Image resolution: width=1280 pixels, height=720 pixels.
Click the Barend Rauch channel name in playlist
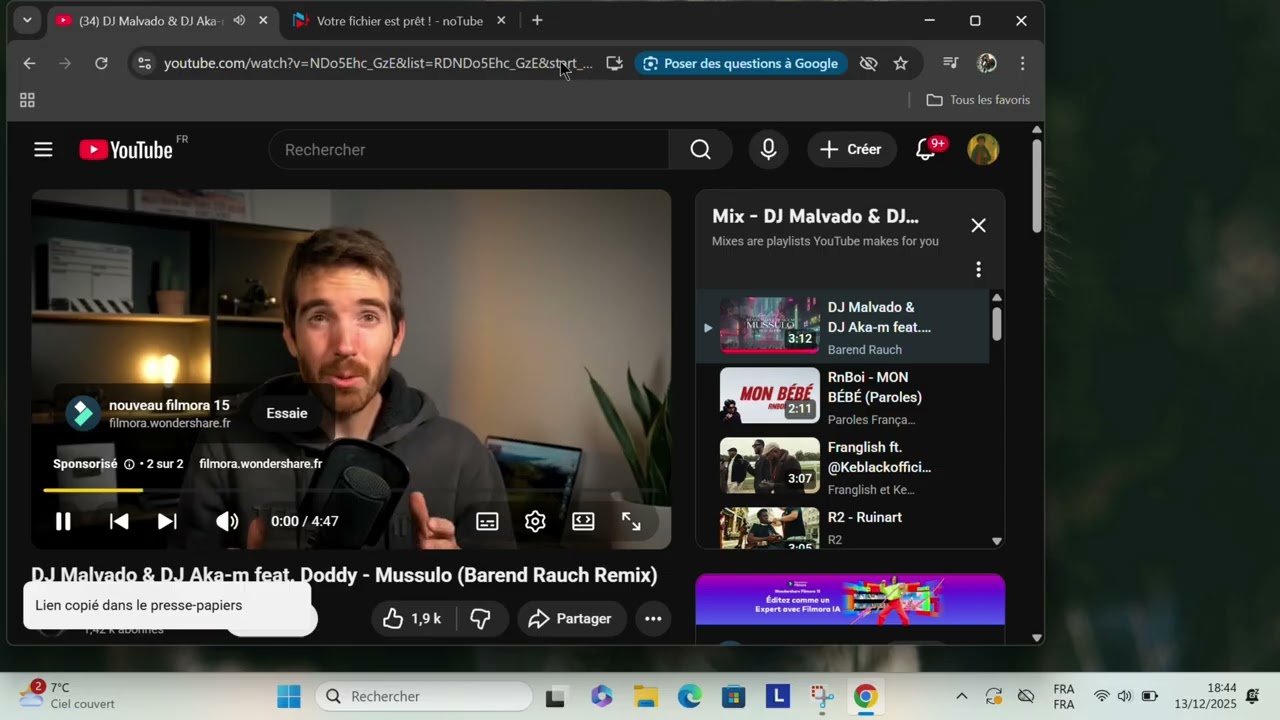tap(865, 350)
